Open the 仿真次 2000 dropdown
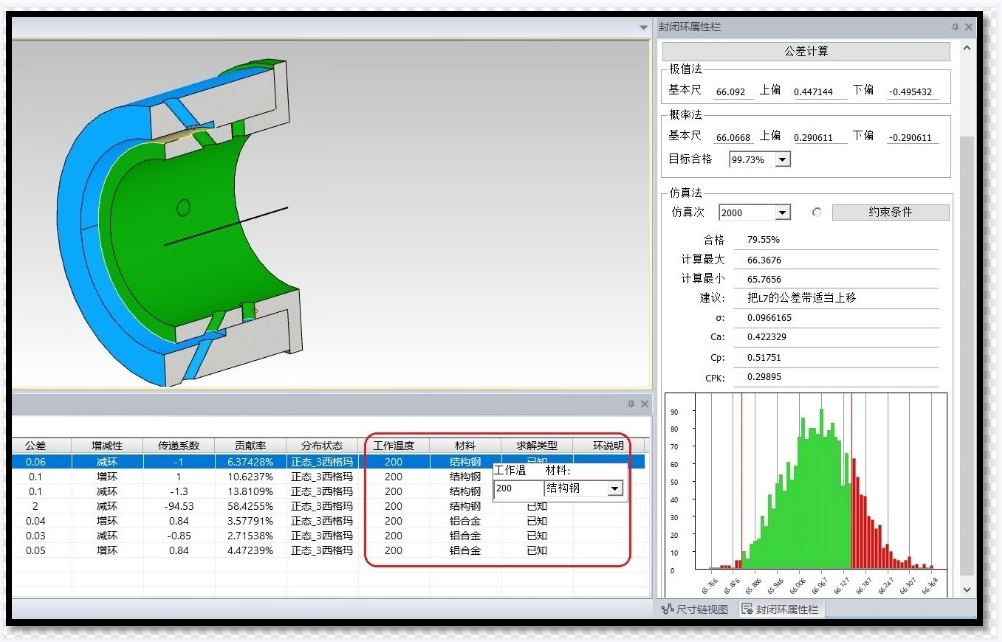The width and height of the screenshot is (1002, 642). pyautogui.click(x=782, y=213)
